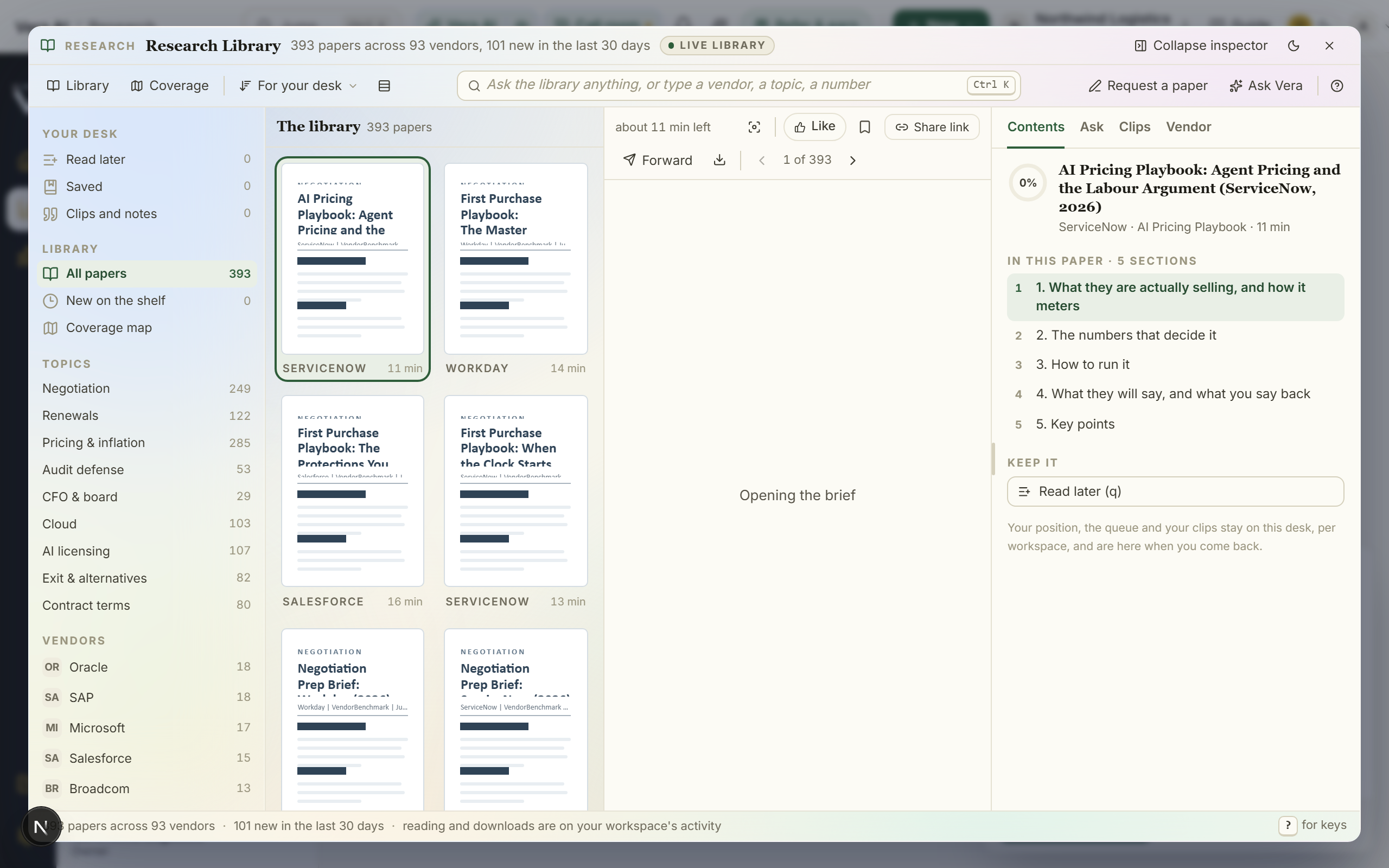Filter by Exit & alternatives topic
Viewport: 1389px width, 868px height.
tap(146, 578)
